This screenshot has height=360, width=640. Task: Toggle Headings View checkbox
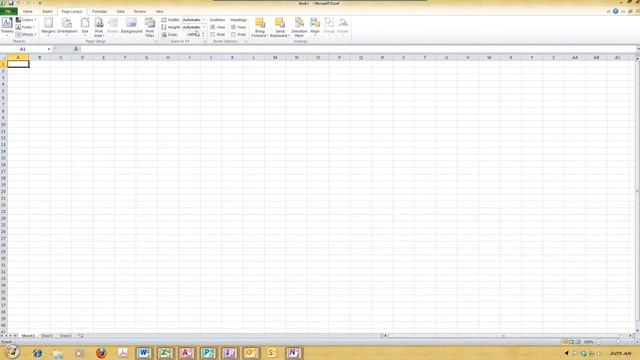[233, 27]
